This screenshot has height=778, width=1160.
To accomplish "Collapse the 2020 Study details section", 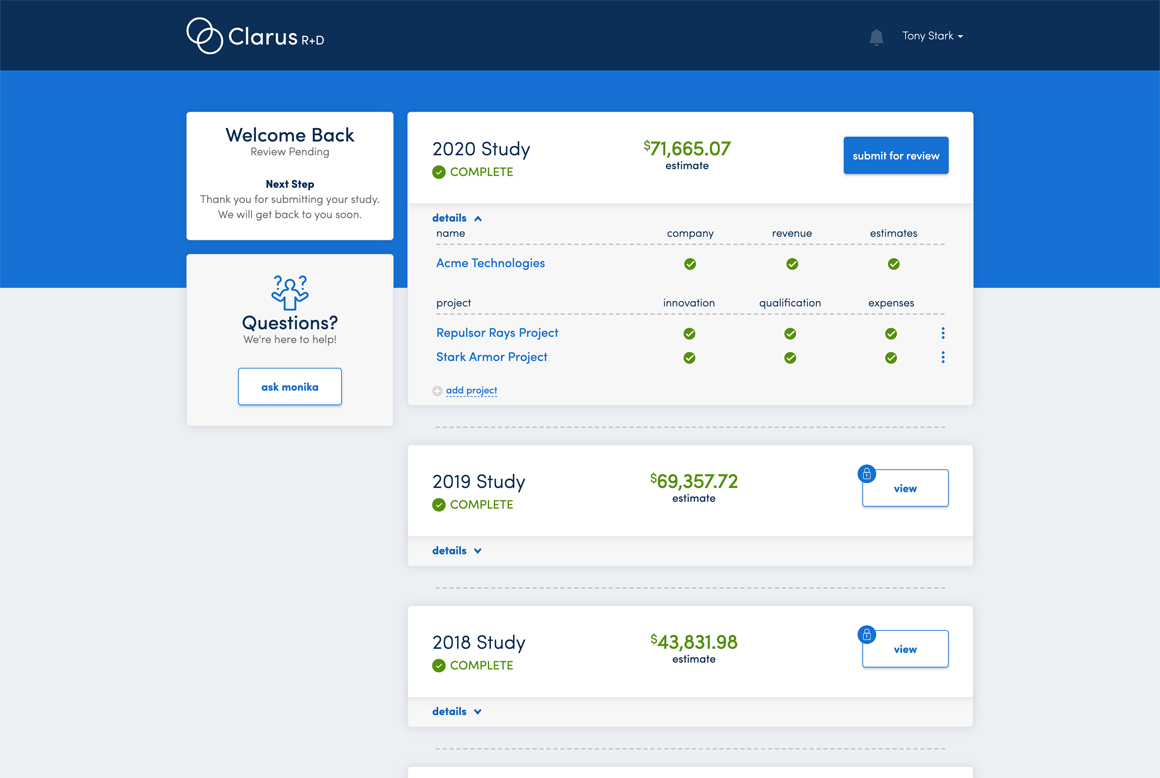I will 457,218.
